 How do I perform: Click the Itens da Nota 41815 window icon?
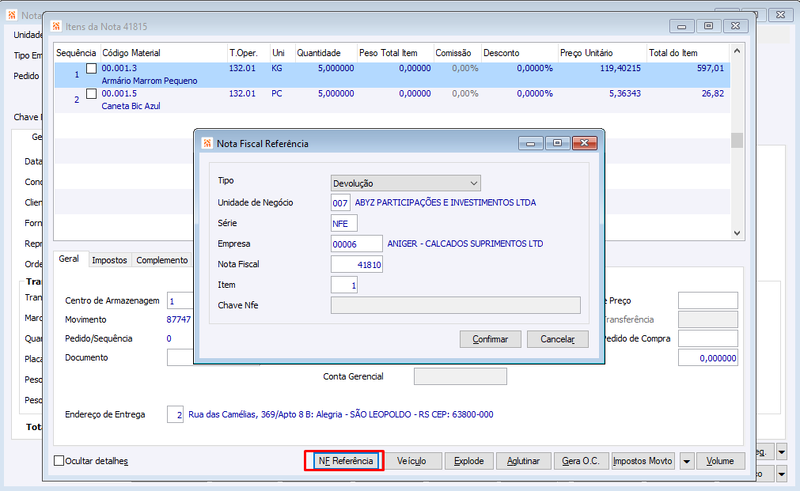click(x=56, y=26)
